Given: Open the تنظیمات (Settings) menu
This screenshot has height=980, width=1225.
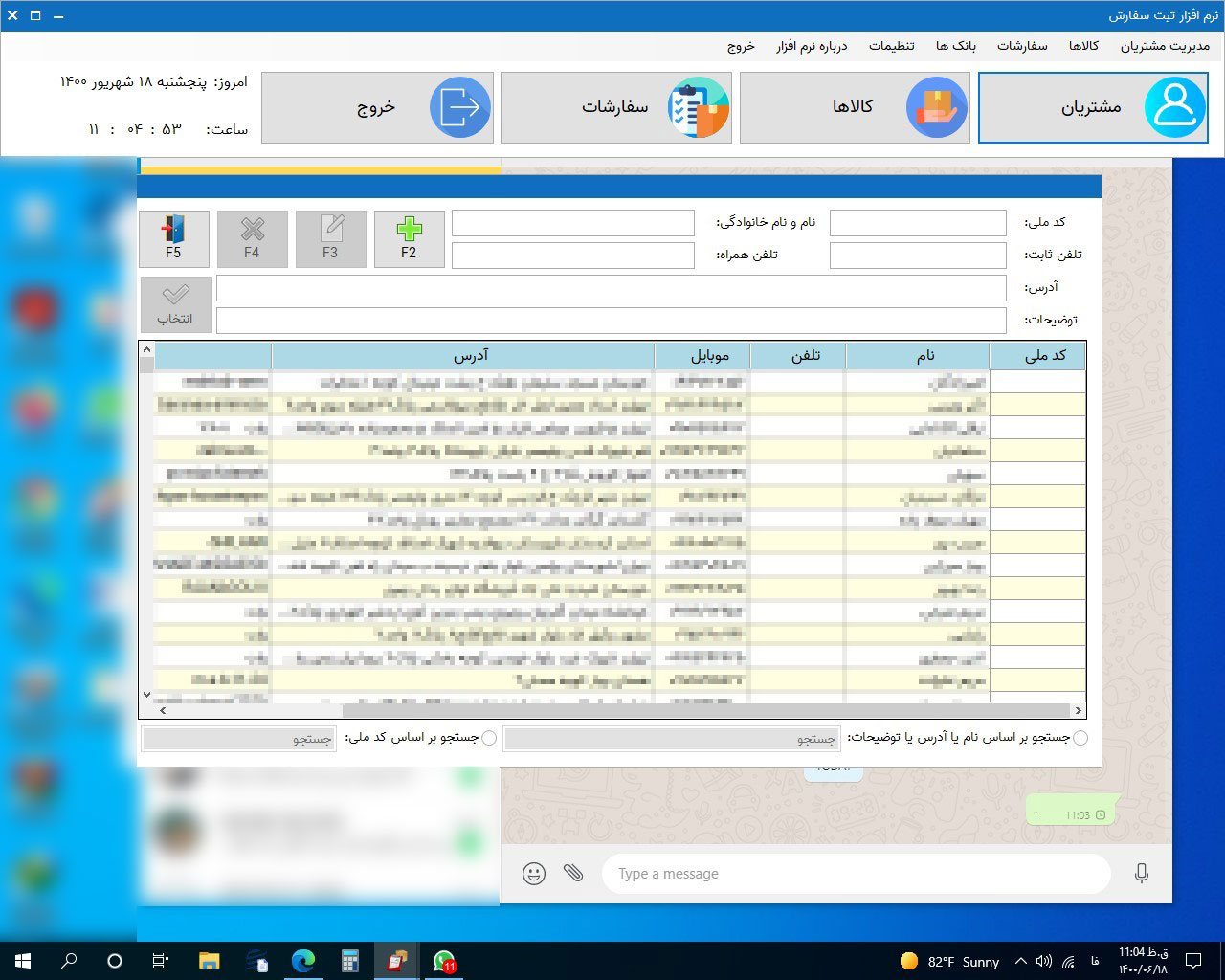Looking at the screenshot, I should tap(892, 46).
